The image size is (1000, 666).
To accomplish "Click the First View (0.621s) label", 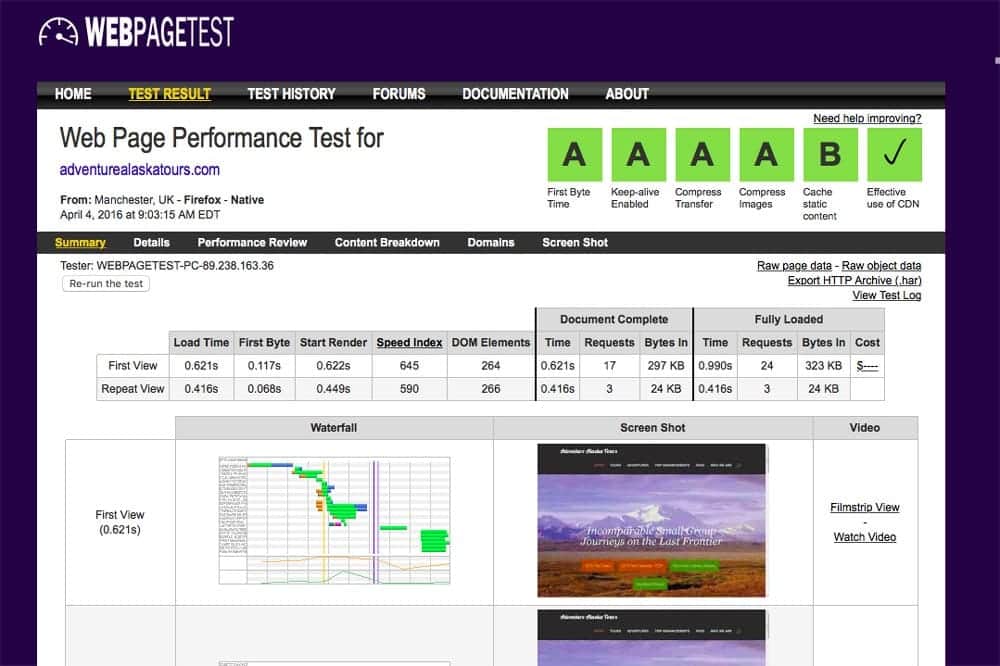I will coord(120,522).
